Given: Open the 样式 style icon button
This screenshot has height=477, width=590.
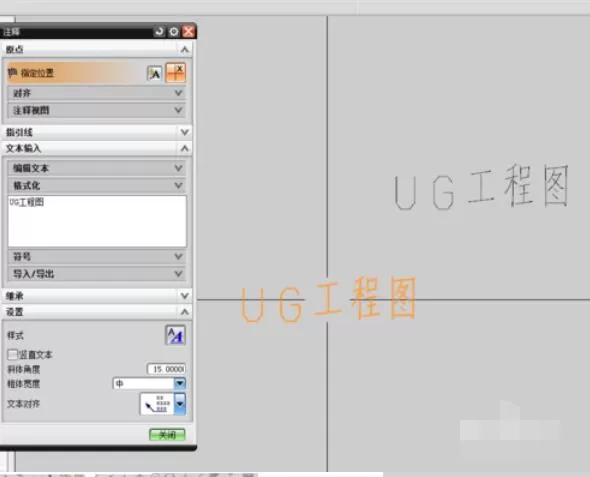Looking at the screenshot, I should click(175, 335).
